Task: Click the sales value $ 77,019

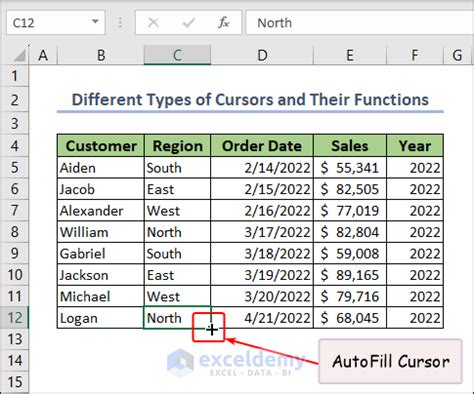Action: [350, 210]
